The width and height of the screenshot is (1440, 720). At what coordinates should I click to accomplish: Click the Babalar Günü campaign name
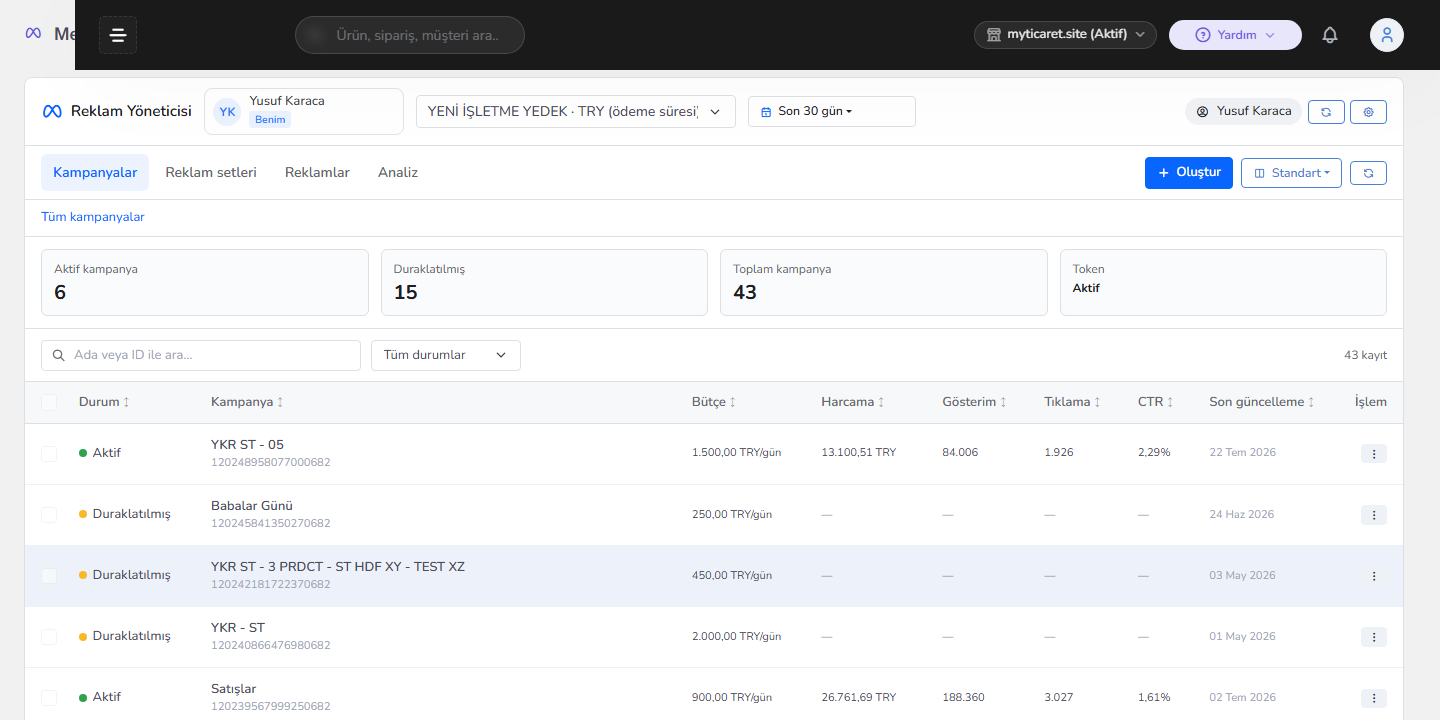click(252, 506)
